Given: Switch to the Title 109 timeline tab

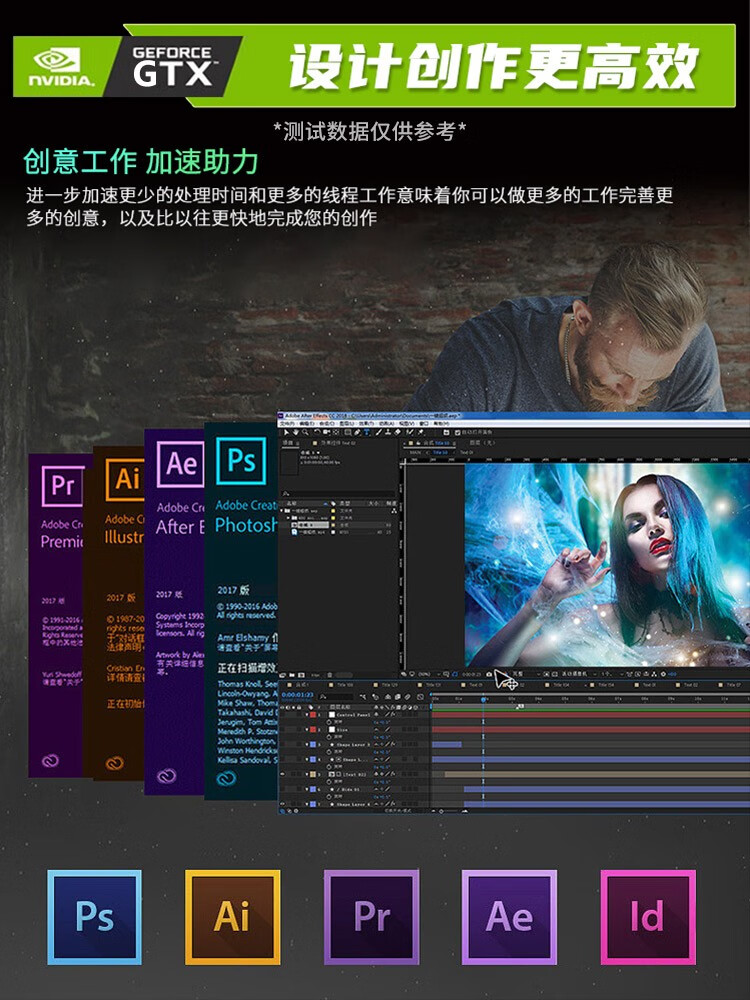Looking at the screenshot, I should point(342,685).
